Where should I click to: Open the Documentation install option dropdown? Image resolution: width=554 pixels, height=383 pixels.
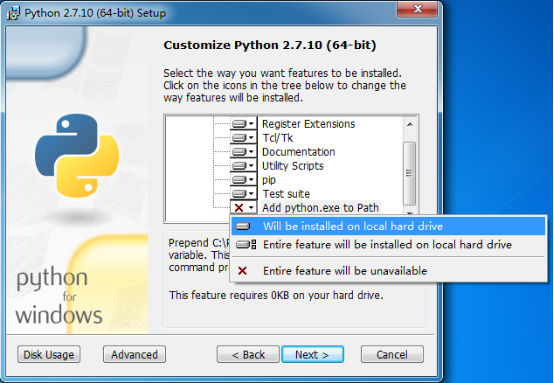(x=243, y=152)
